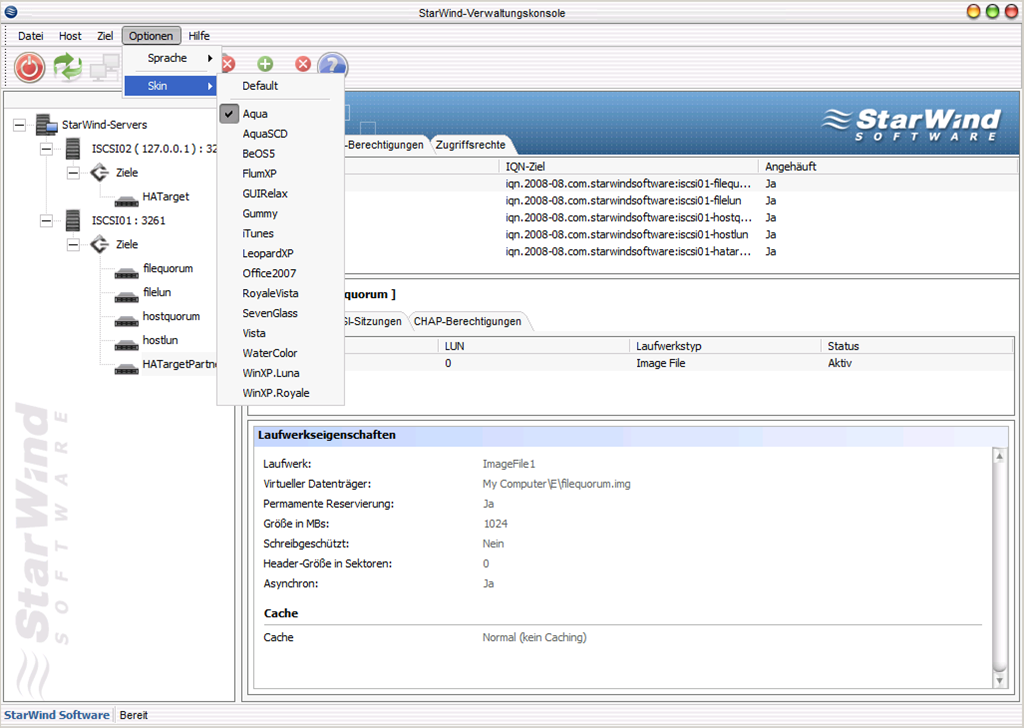Apply the WinXP.Luna skin
Image resolution: width=1024 pixels, height=728 pixels.
point(271,373)
